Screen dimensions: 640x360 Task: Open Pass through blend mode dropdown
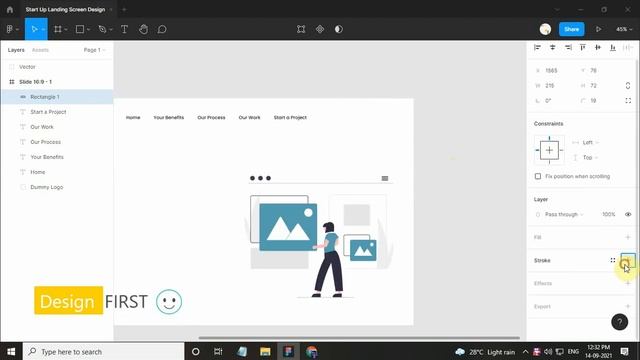564,214
